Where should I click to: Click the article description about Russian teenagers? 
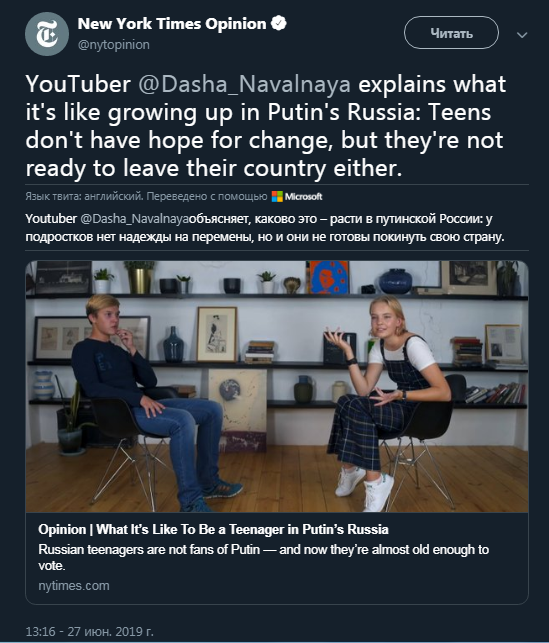(264, 557)
